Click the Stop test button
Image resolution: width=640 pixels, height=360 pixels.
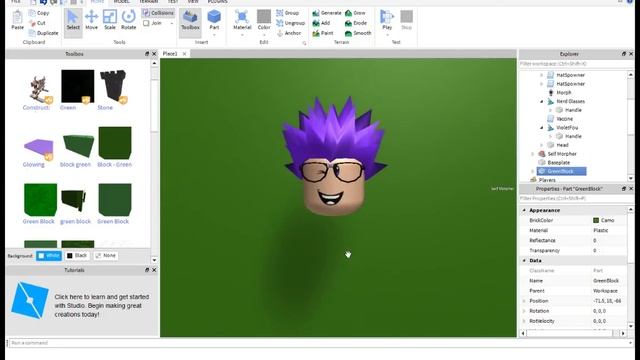[x=406, y=20]
